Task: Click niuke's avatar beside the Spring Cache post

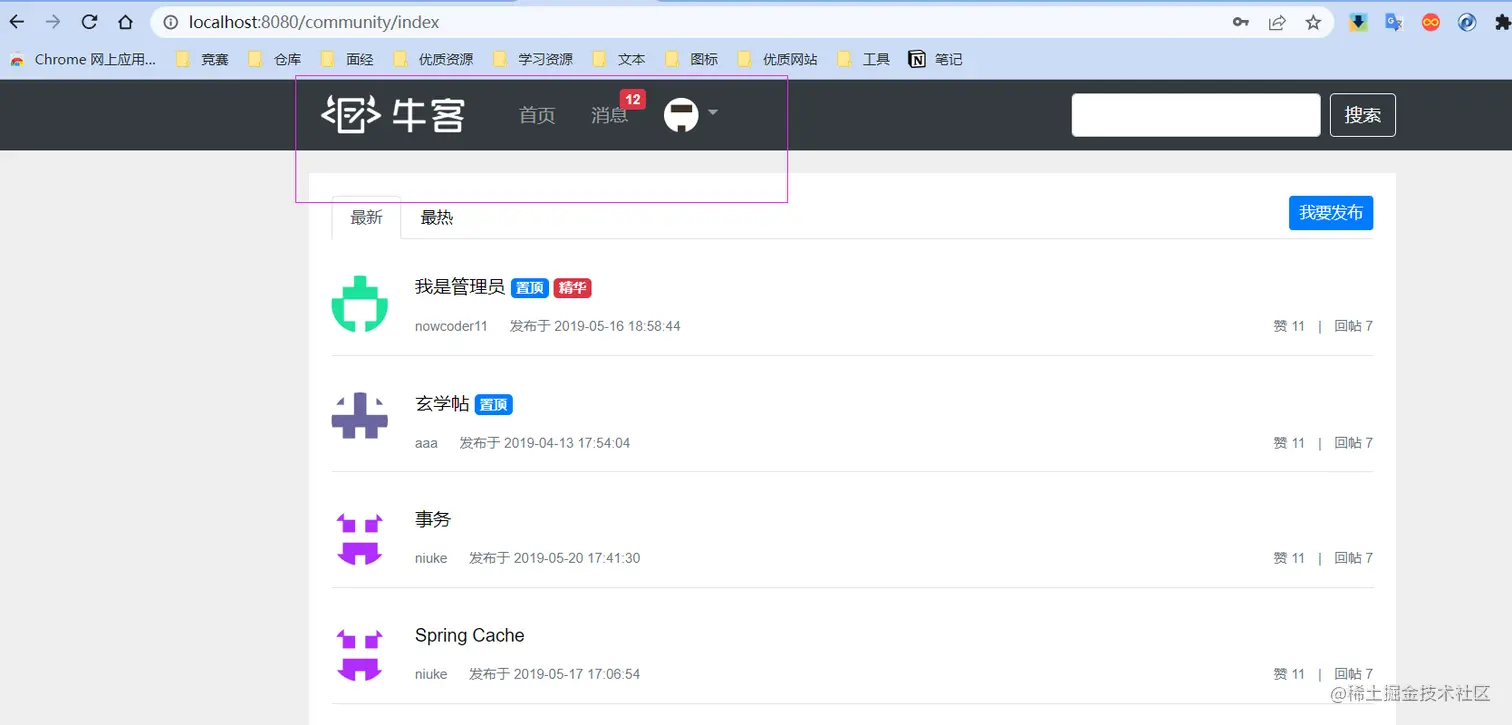Action: 359,654
